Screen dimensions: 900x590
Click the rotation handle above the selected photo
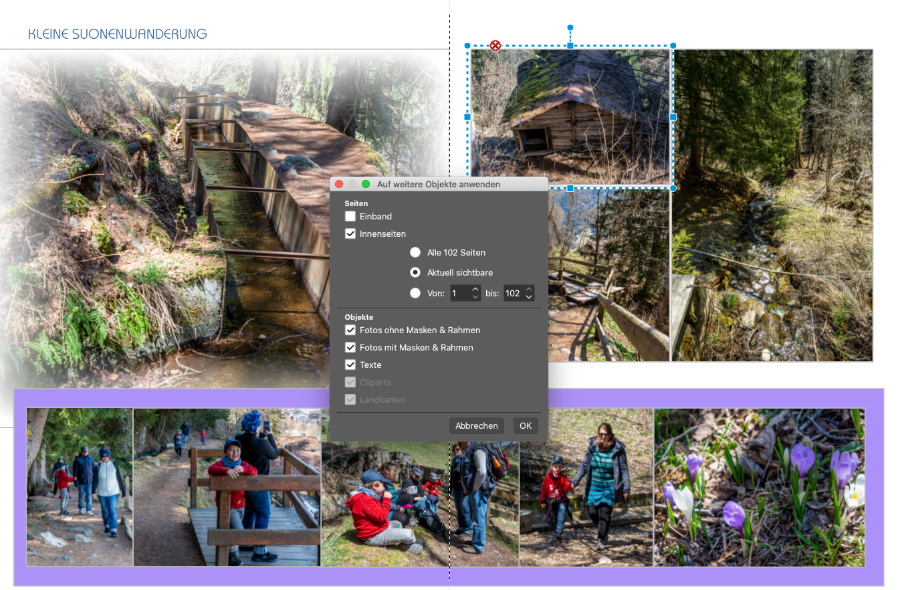(570, 28)
